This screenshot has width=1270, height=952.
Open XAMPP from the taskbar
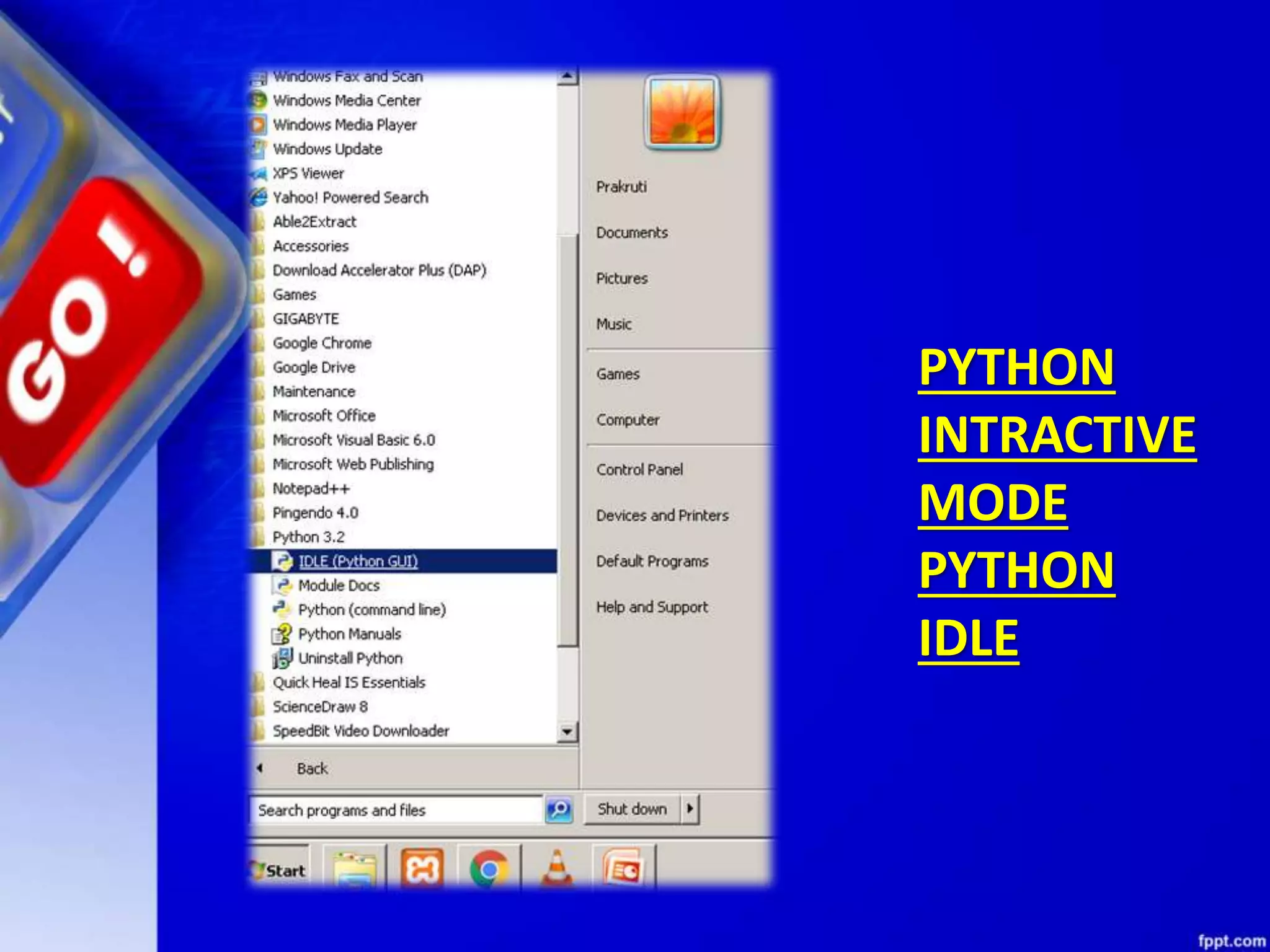click(422, 869)
